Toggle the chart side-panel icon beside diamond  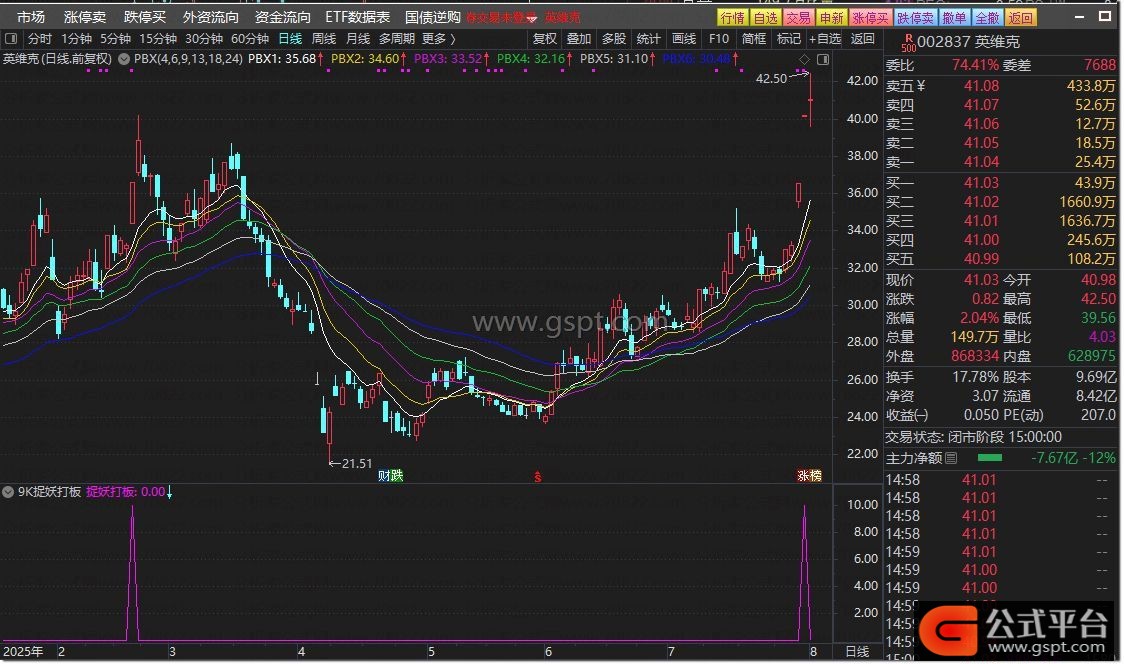(x=822, y=60)
